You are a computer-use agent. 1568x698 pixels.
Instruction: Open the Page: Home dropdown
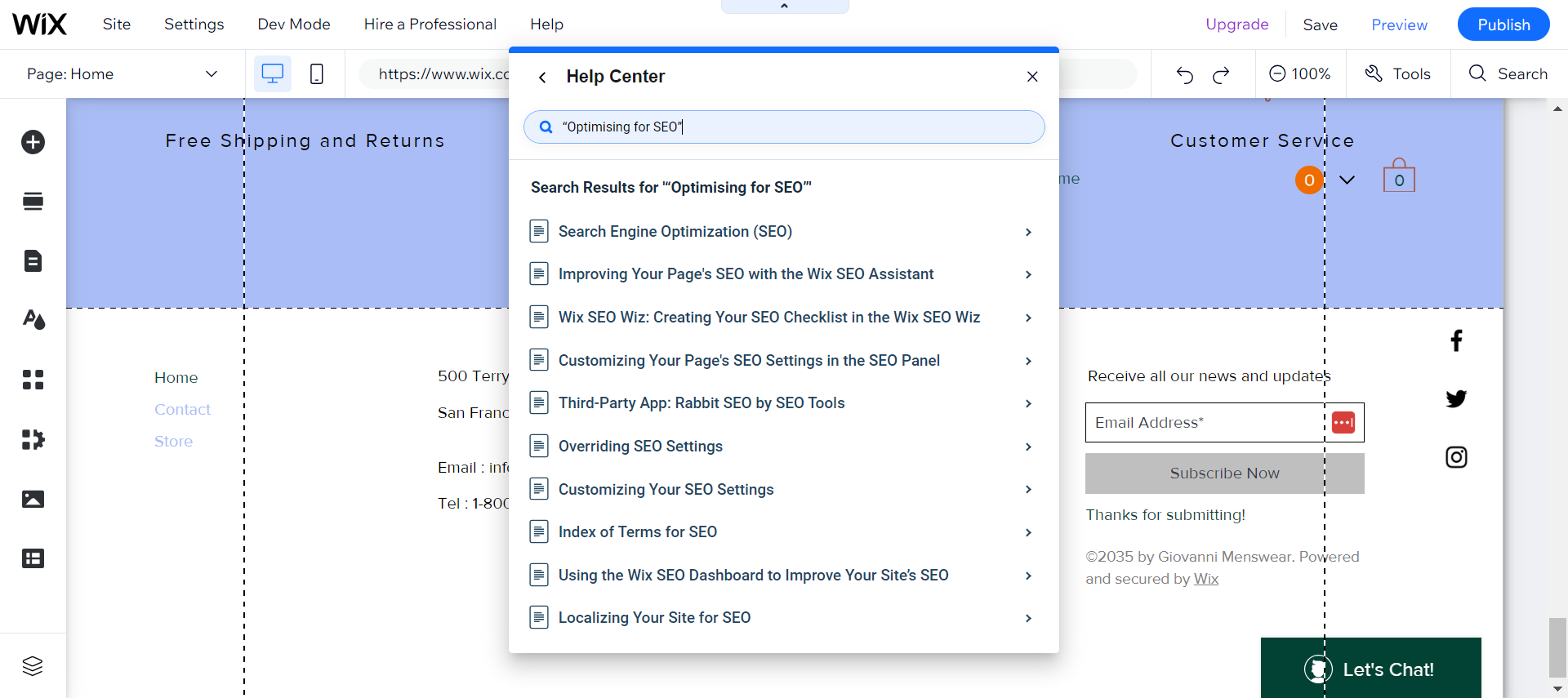(x=122, y=74)
